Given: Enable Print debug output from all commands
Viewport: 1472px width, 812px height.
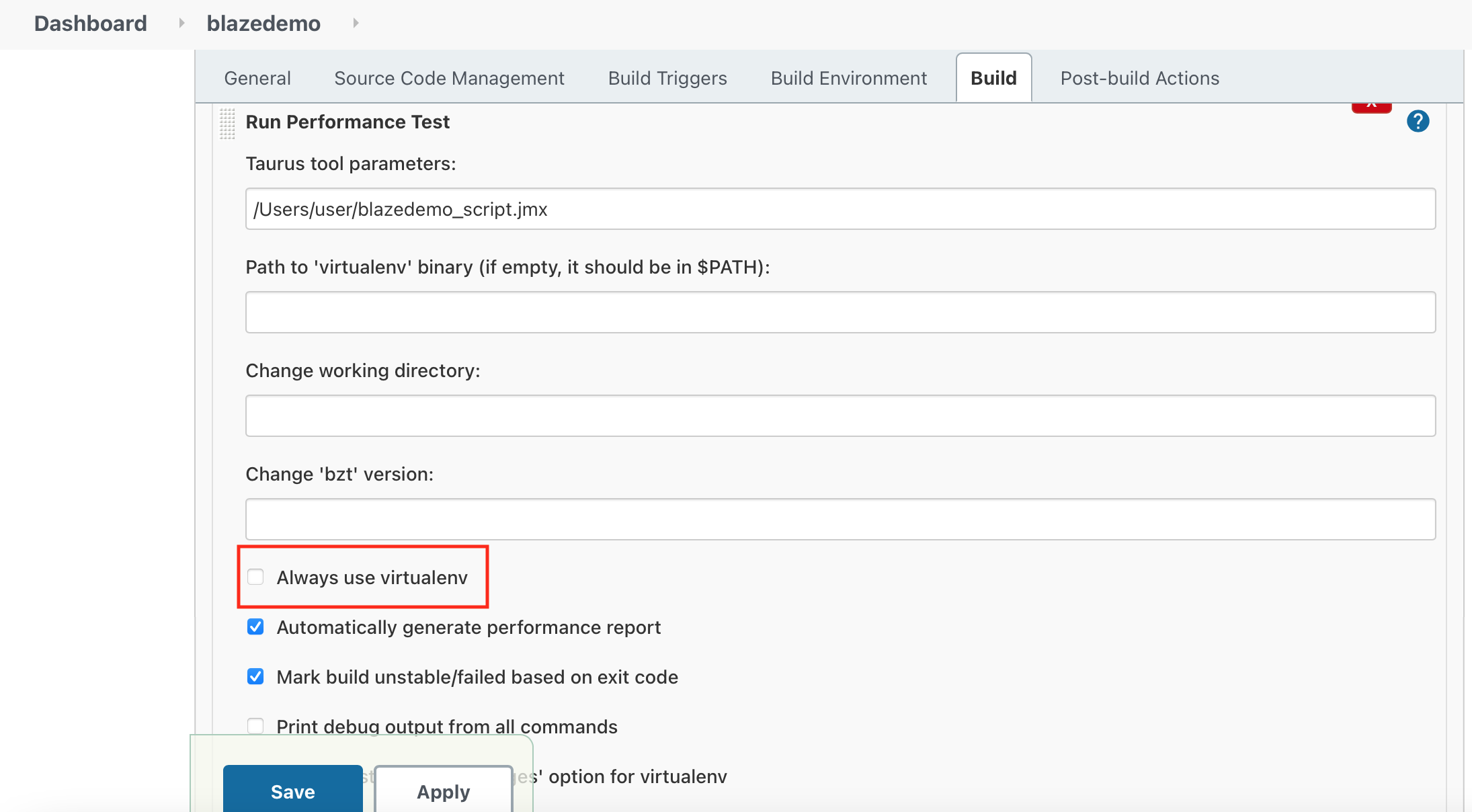Looking at the screenshot, I should pos(255,726).
